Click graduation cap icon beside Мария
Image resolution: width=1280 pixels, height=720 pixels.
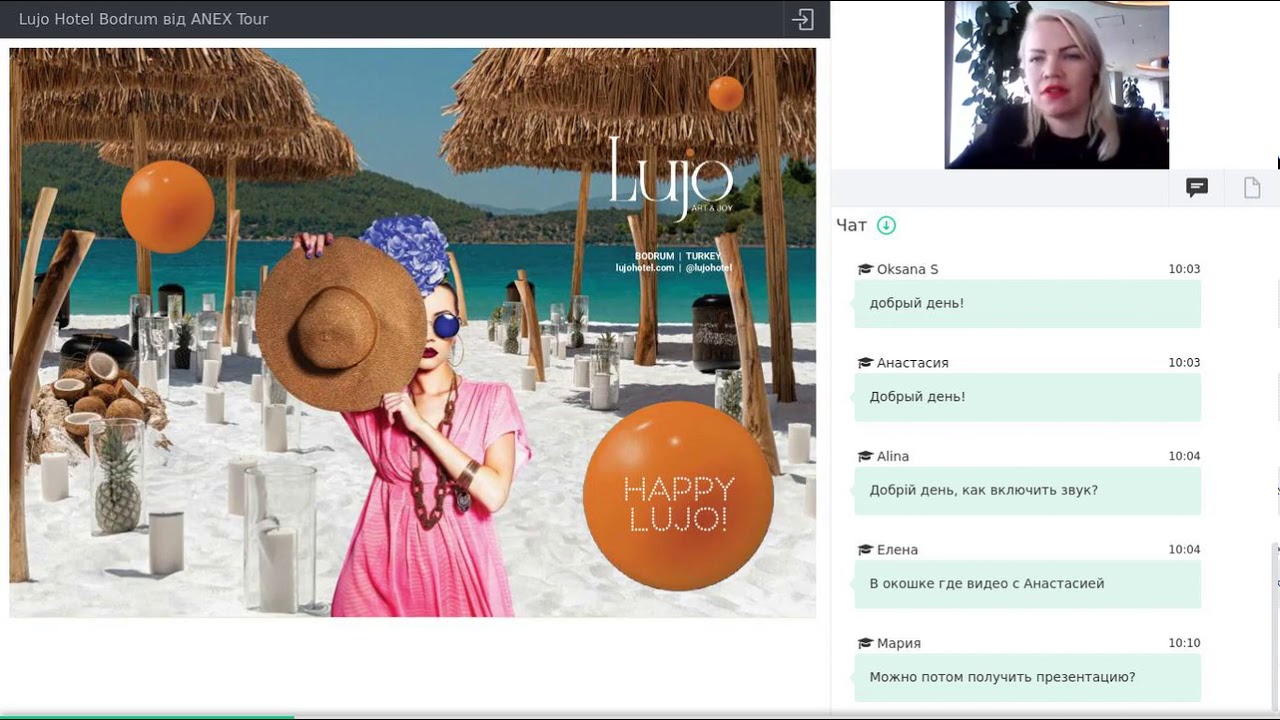865,643
